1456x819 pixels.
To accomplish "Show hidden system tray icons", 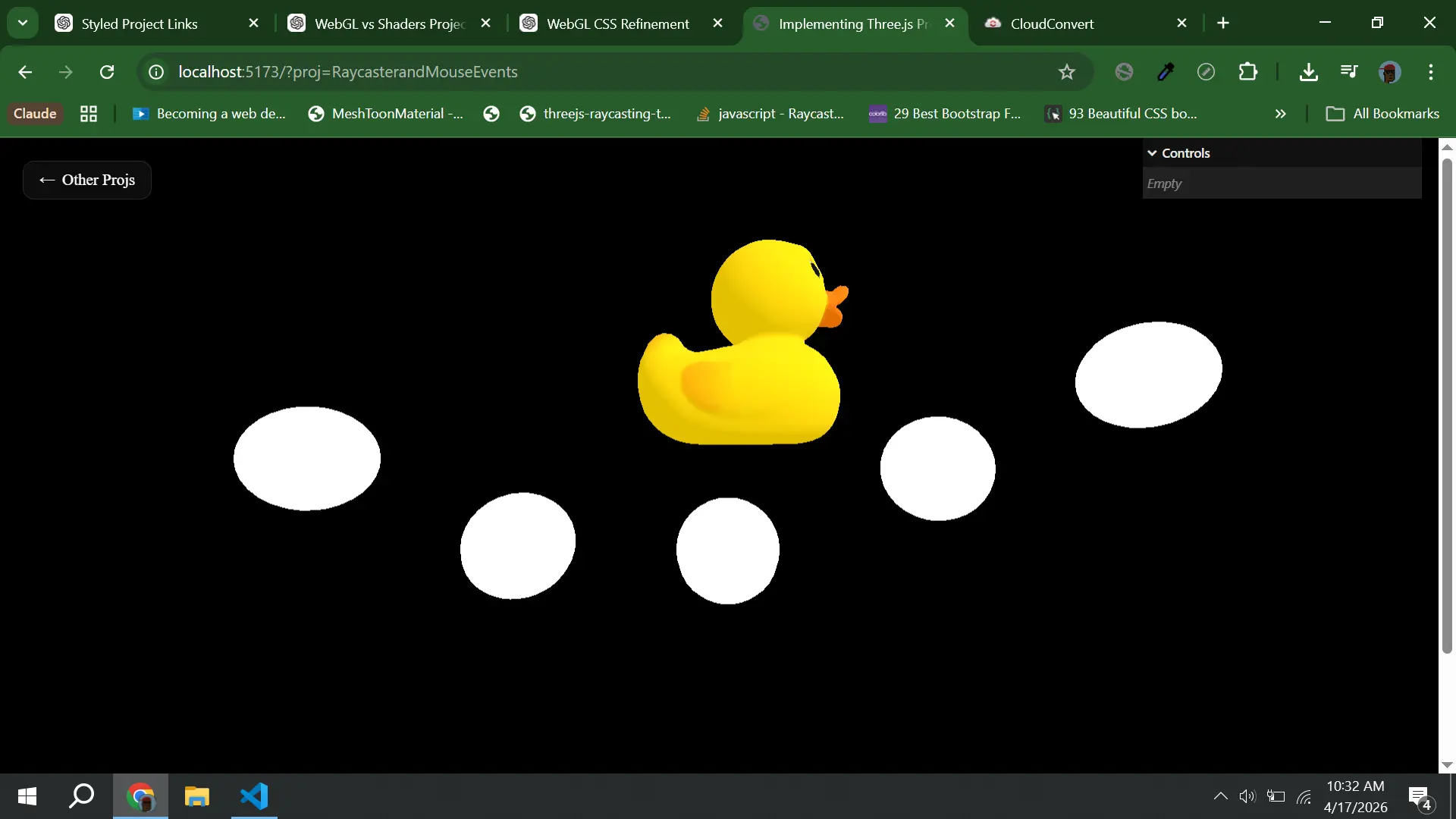I will click(1220, 796).
